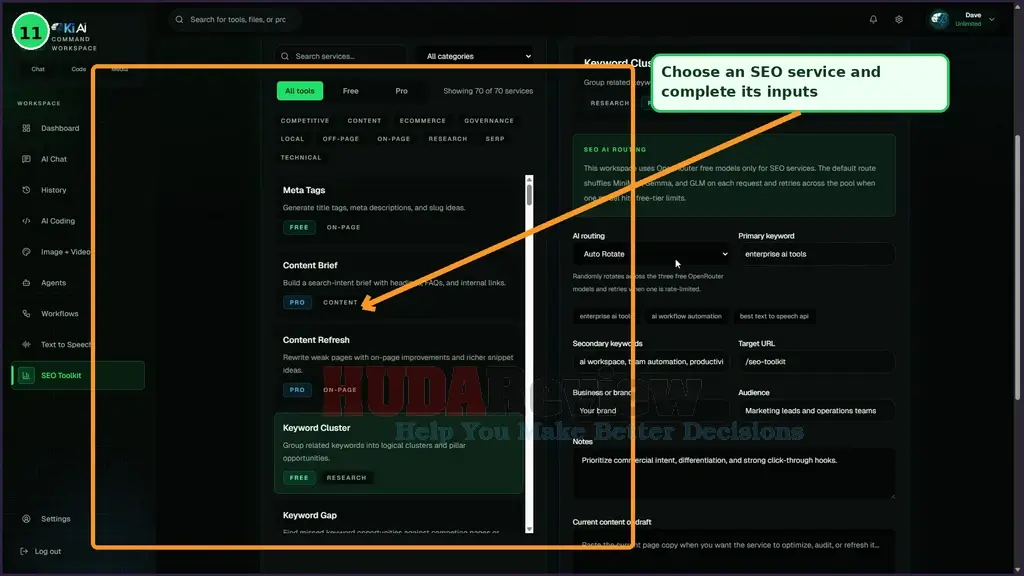Image resolution: width=1024 pixels, height=576 pixels.
Task: Click the top search magnifier icon
Action: (x=179, y=20)
